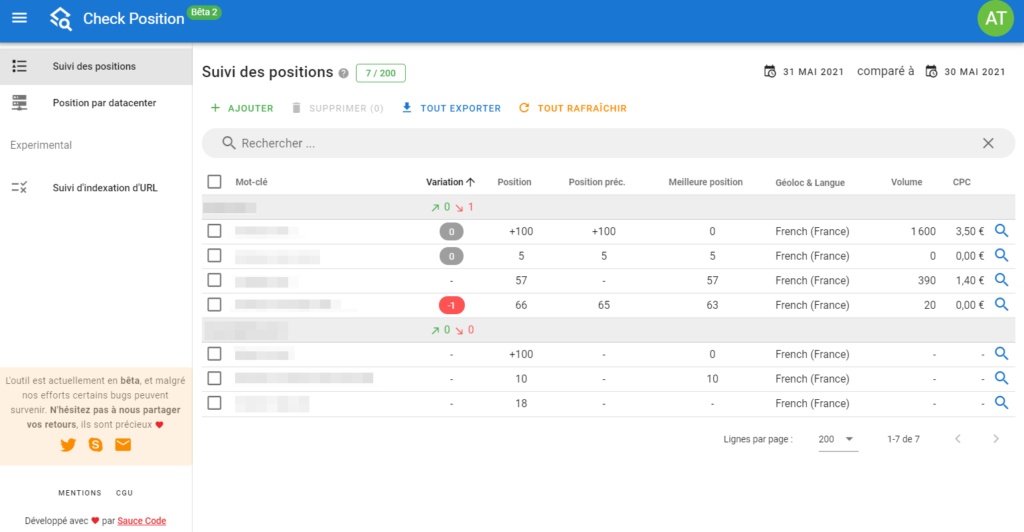Check the row with position 66

[214, 305]
